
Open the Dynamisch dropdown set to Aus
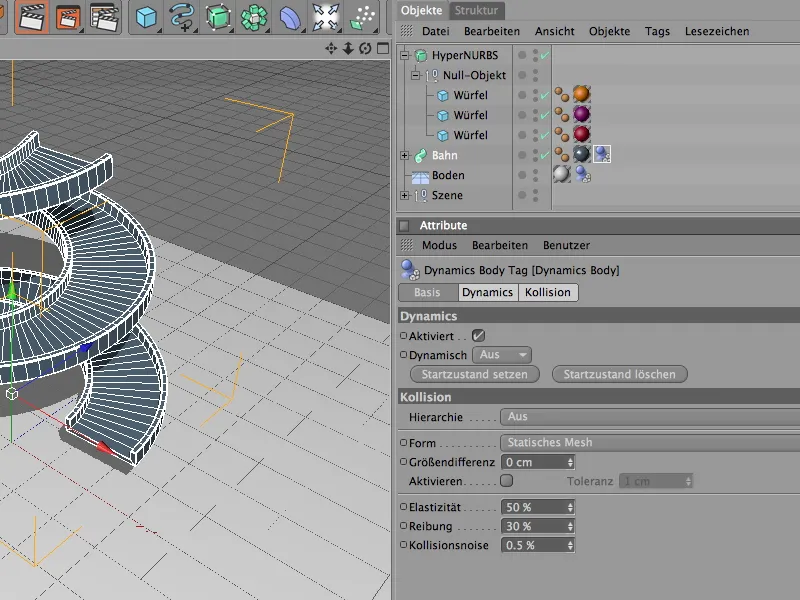pos(502,356)
